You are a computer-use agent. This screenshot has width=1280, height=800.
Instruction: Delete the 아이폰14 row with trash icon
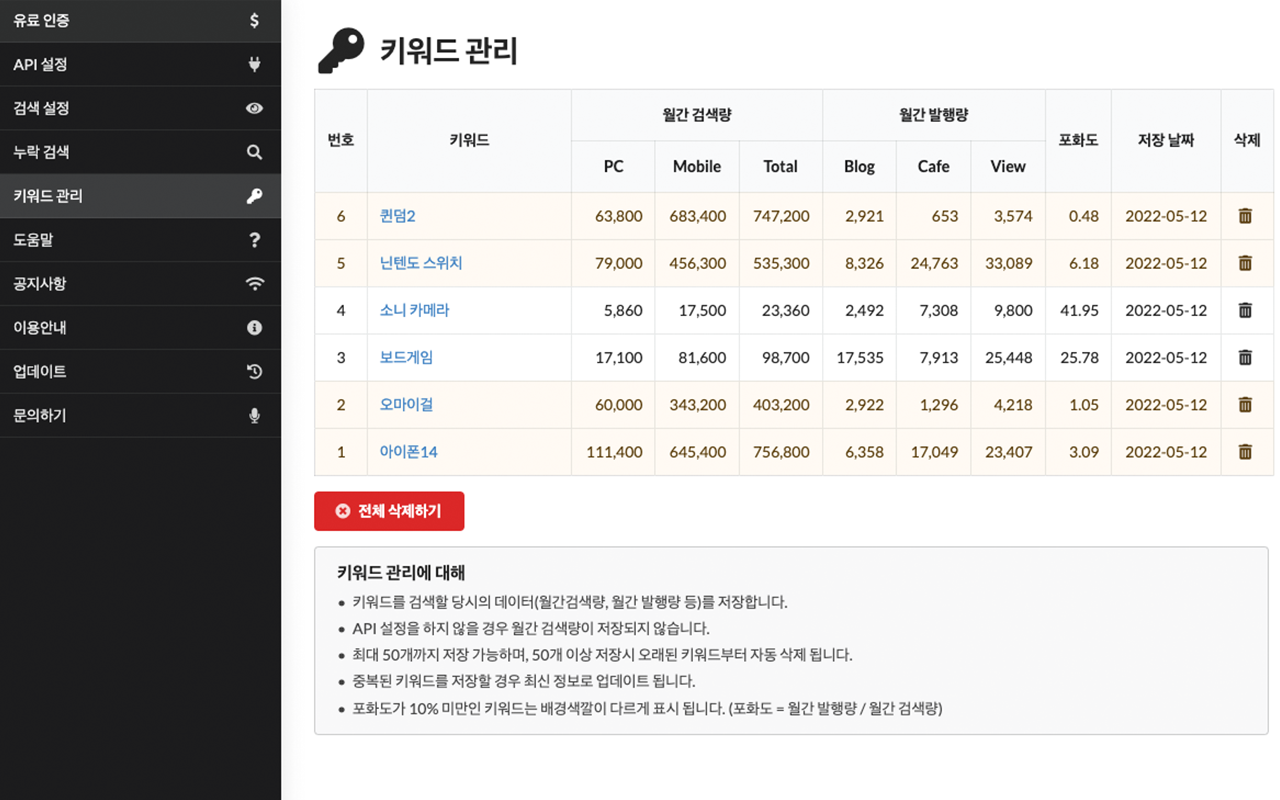click(x=1245, y=451)
